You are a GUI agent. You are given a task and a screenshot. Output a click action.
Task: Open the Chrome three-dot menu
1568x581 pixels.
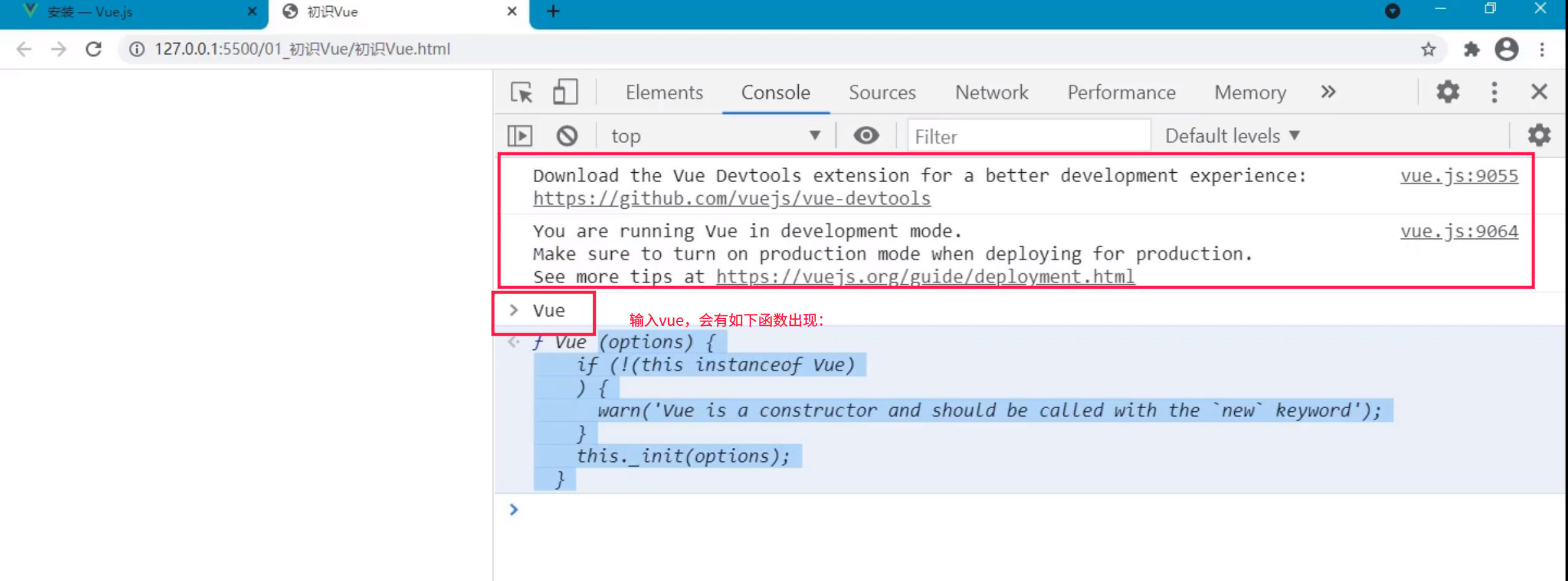click(1542, 49)
